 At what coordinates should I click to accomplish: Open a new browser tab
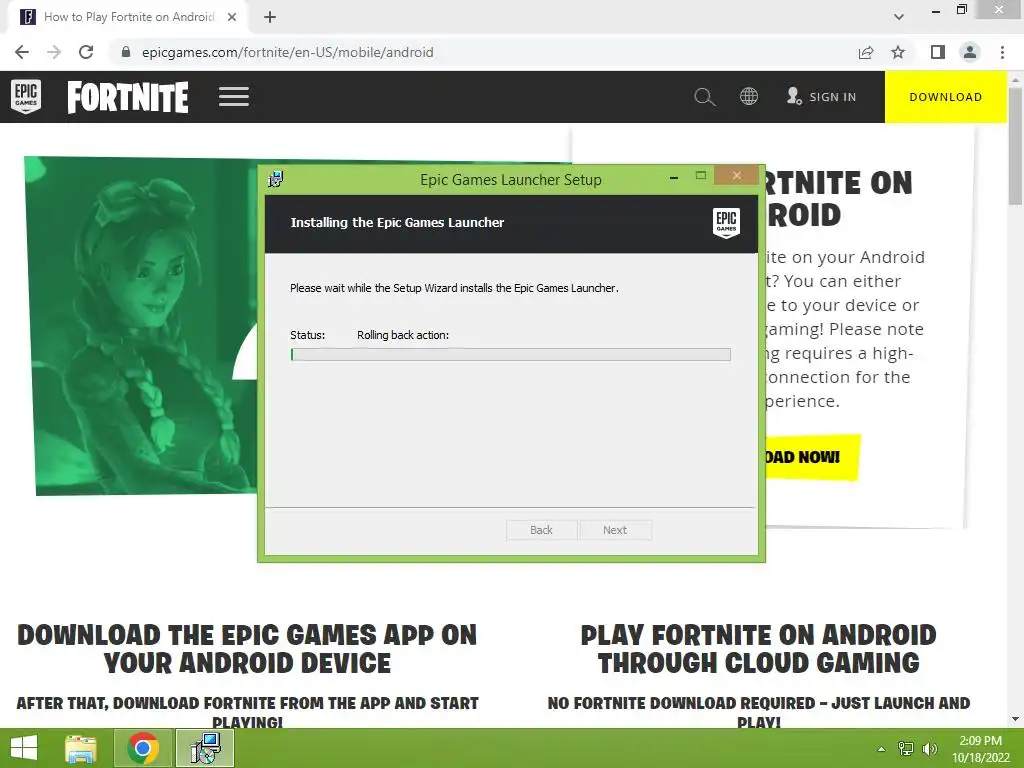click(x=270, y=17)
